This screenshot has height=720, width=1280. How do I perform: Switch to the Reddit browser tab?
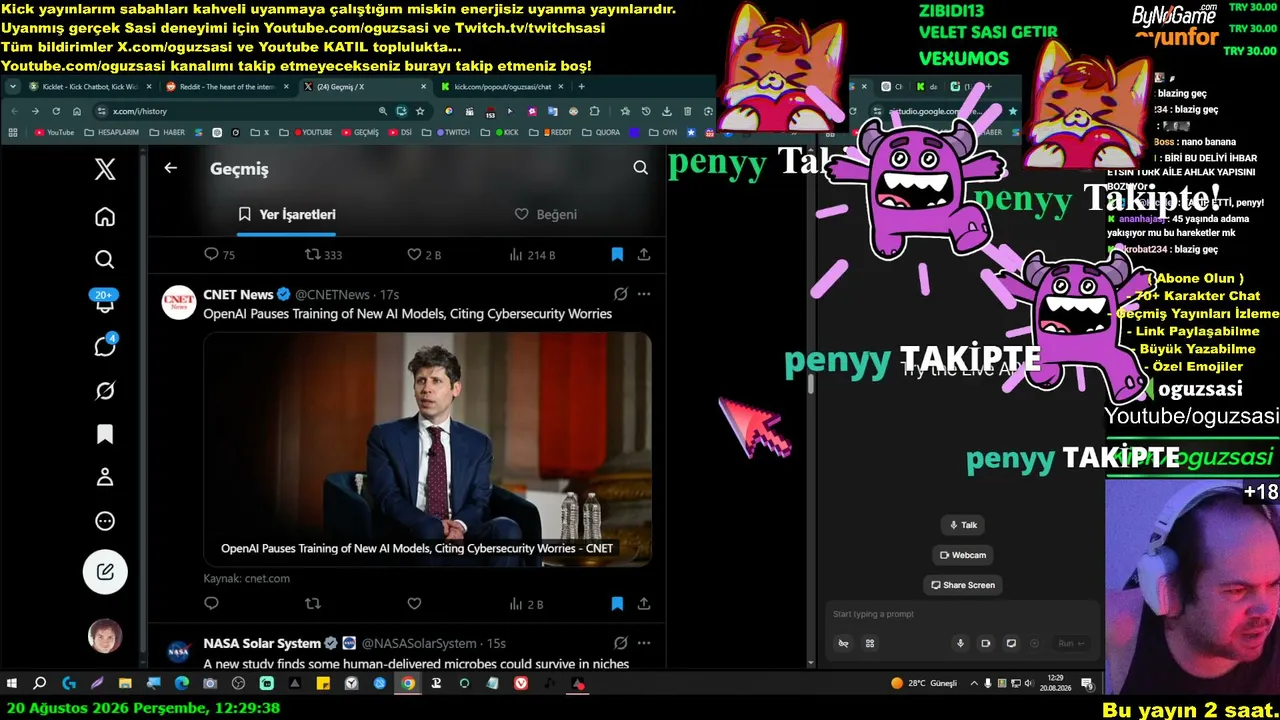point(225,87)
